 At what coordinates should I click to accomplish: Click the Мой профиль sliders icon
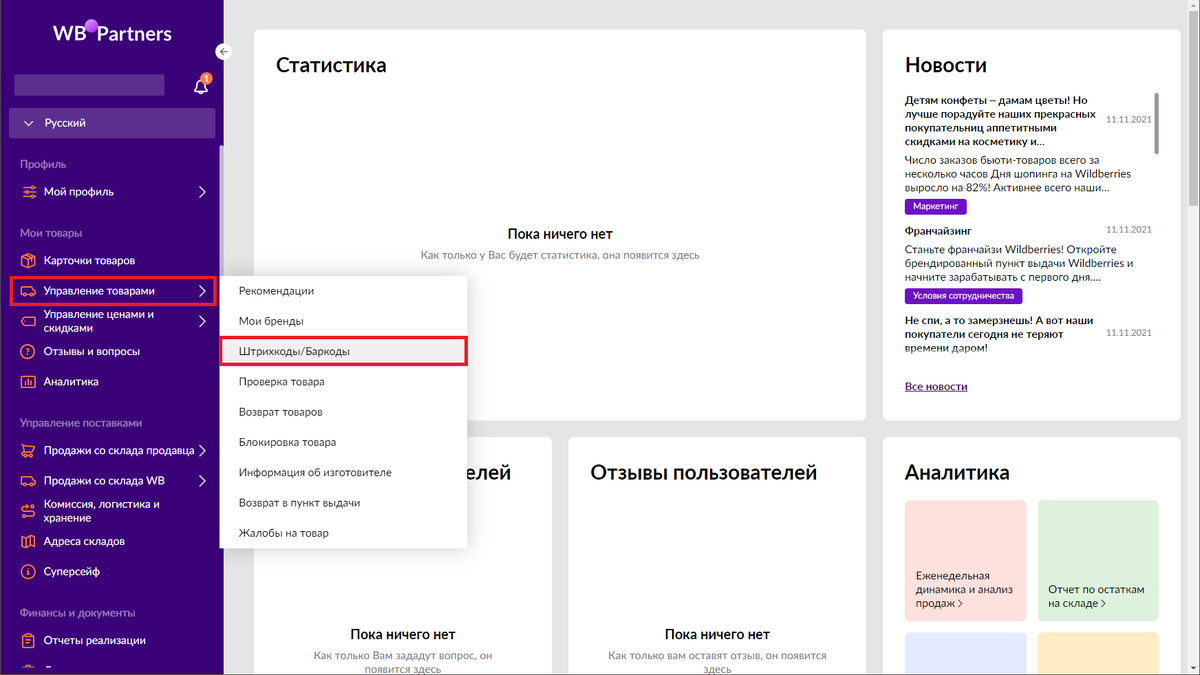click(28, 191)
